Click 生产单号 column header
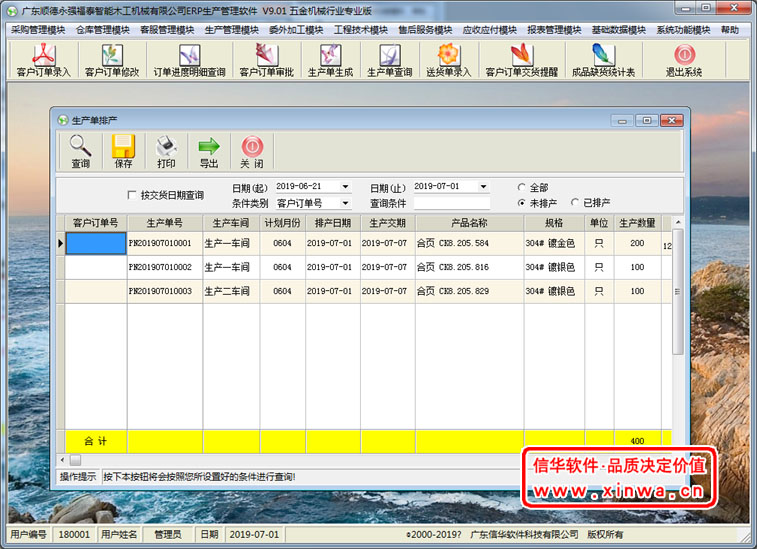Image resolution: width=757 pixels, height=549 pixels. [x=165, y=223]
